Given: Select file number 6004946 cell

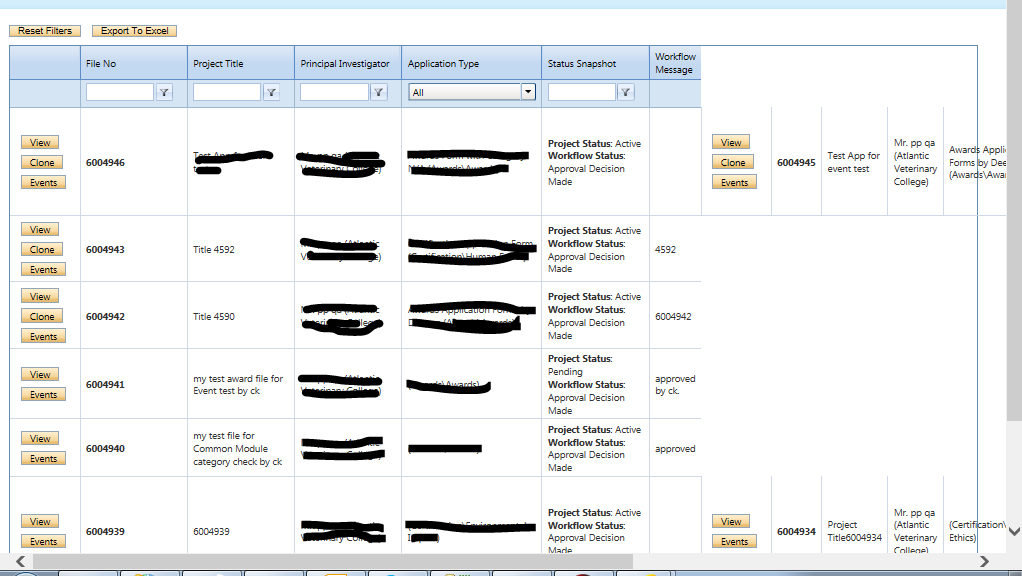Looking at the screenshot, I should point(105,162).
